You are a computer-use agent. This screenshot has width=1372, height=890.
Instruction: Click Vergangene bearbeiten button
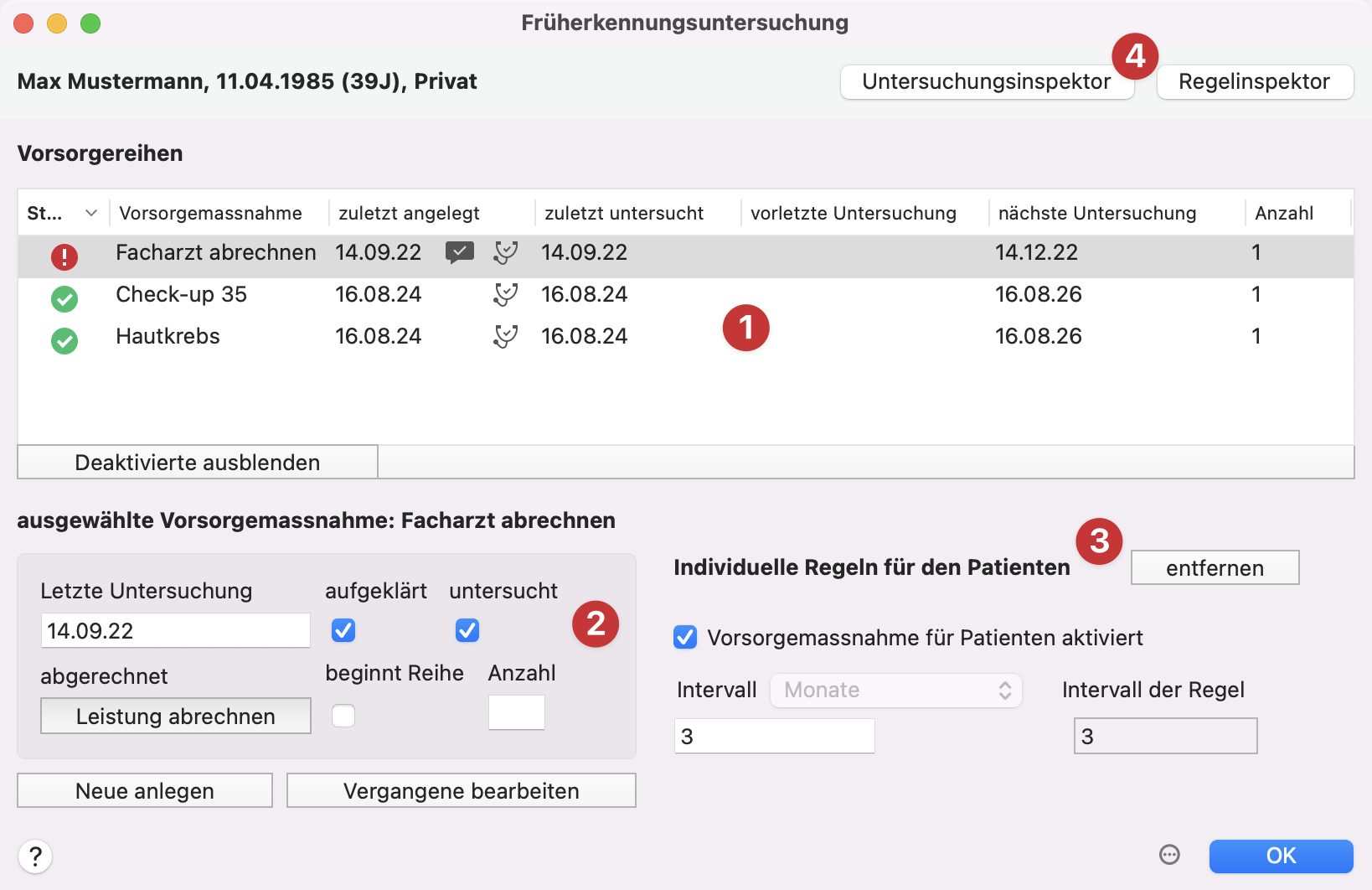[462, 791]
